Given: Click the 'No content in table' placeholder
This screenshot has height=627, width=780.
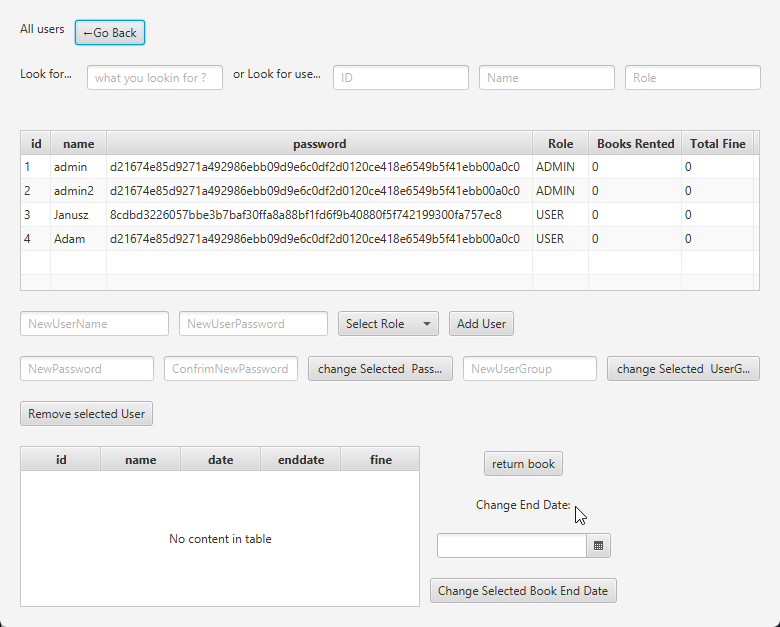Looking at the screenshot, I should pyautogui.click(x=220, y=538).
